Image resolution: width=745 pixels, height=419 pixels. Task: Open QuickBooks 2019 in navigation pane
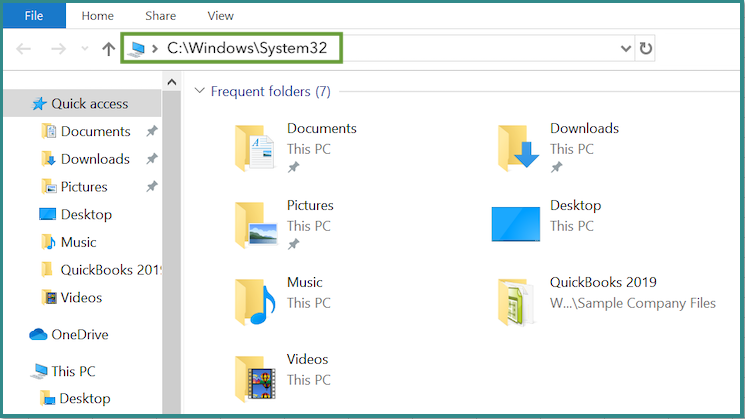[x=111, y=270]
